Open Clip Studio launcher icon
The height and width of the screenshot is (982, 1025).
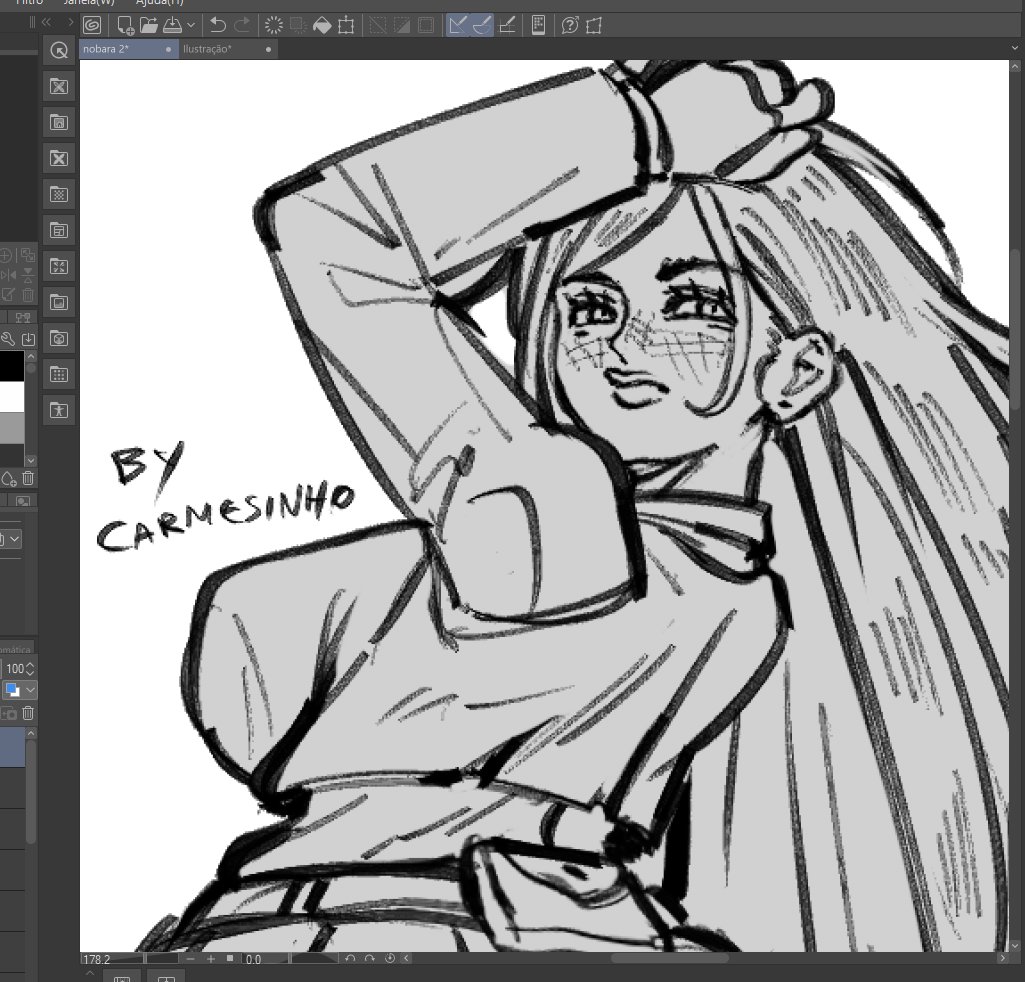(x=92, y=25)
